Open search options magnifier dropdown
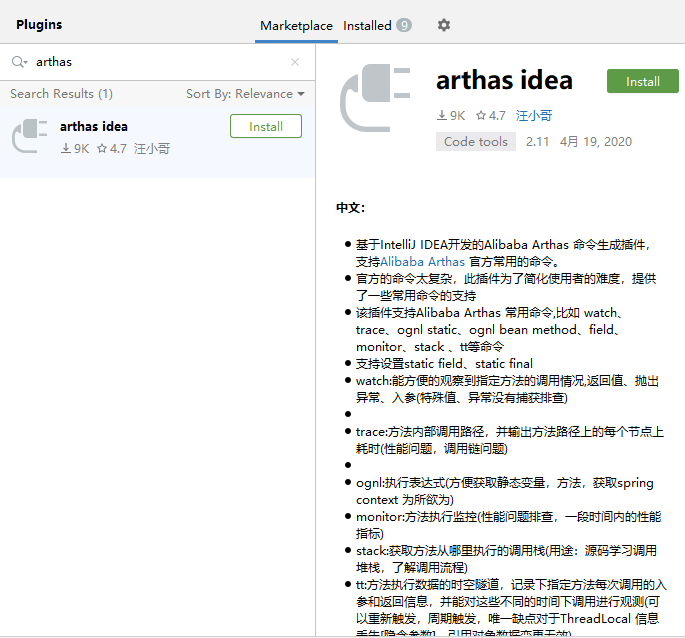The image size is (685, 638). pyautogui.click(x=19, y=62)
